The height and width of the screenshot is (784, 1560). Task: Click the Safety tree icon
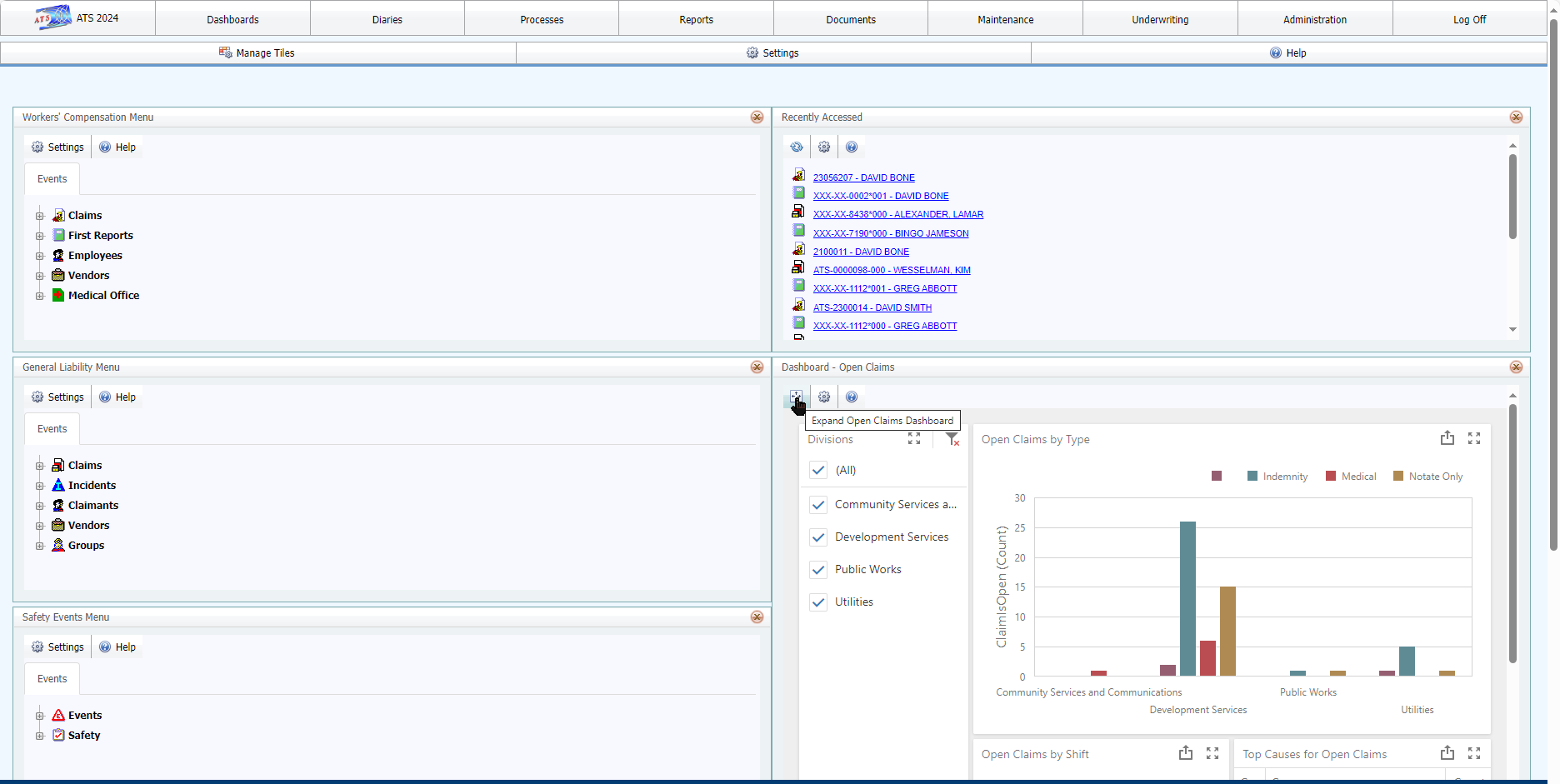point(58,735)
